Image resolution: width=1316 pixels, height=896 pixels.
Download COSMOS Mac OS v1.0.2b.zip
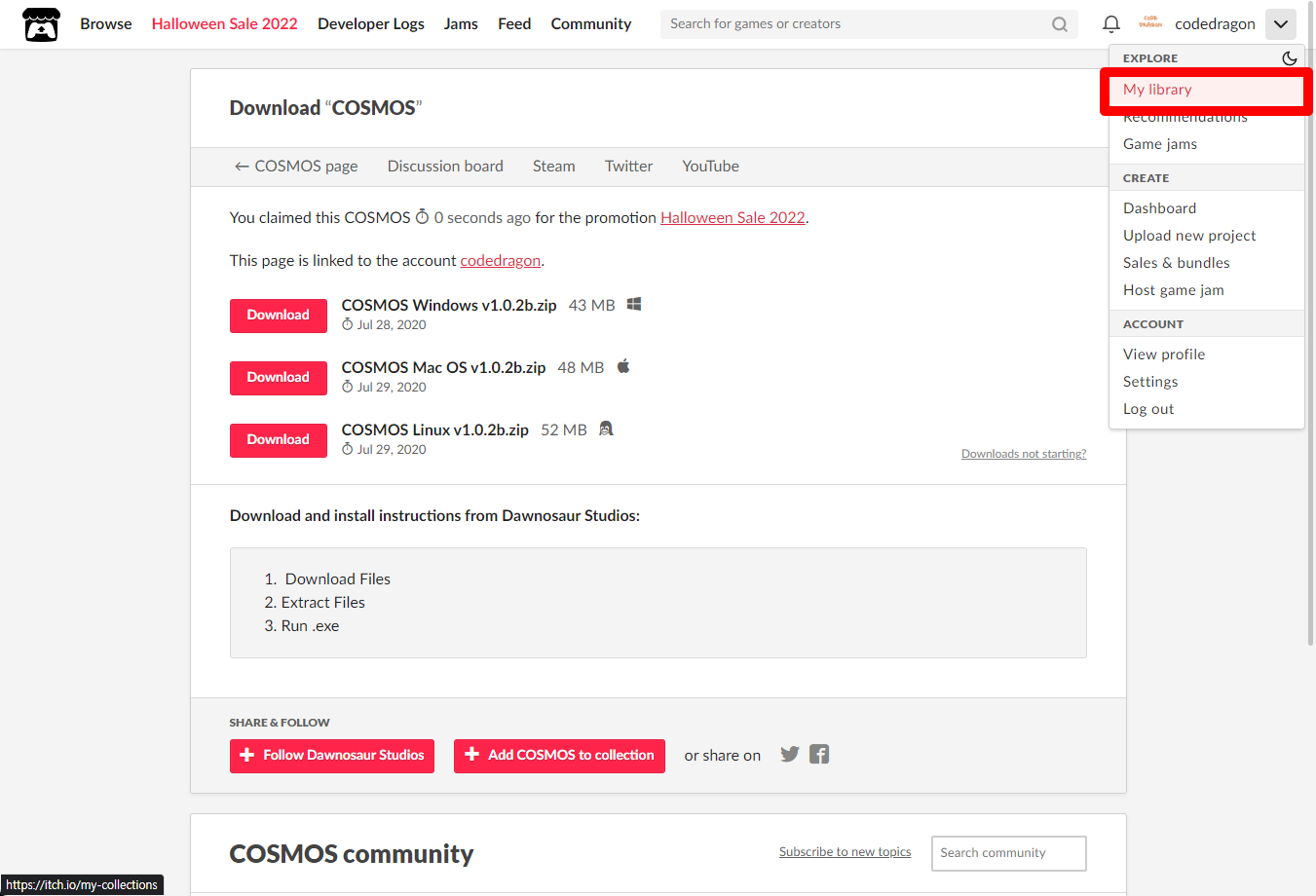(279, 378)
